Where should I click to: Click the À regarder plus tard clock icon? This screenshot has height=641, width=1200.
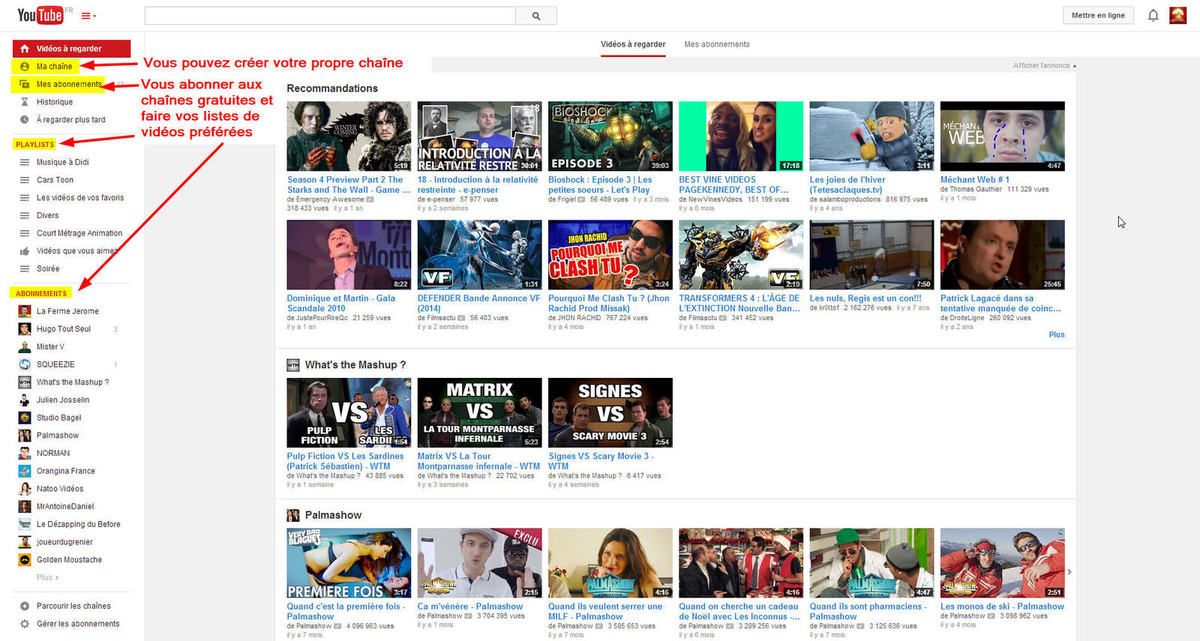click(25, 120)
